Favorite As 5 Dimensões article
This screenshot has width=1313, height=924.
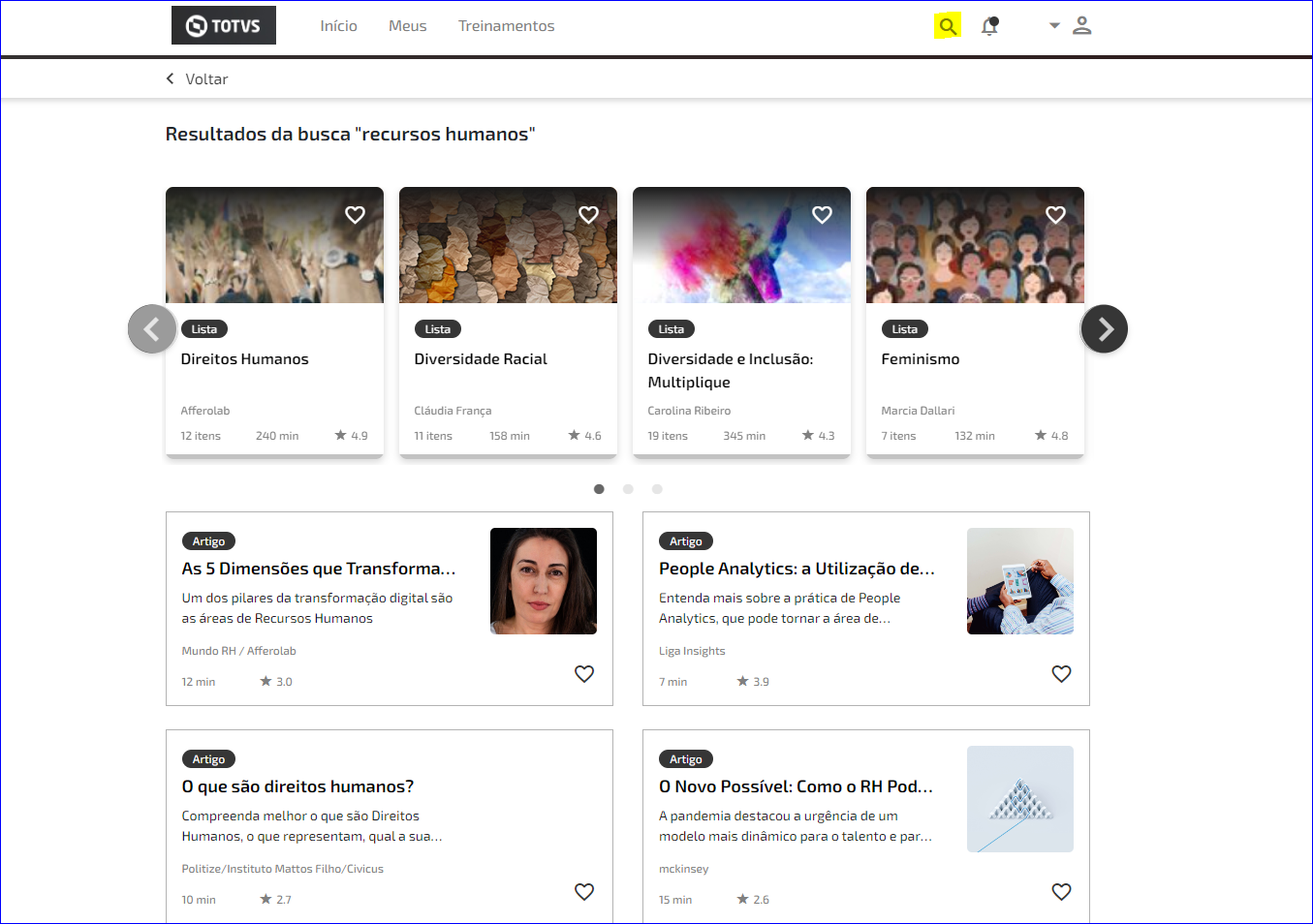pyautogui.click(x=584, y=674)
